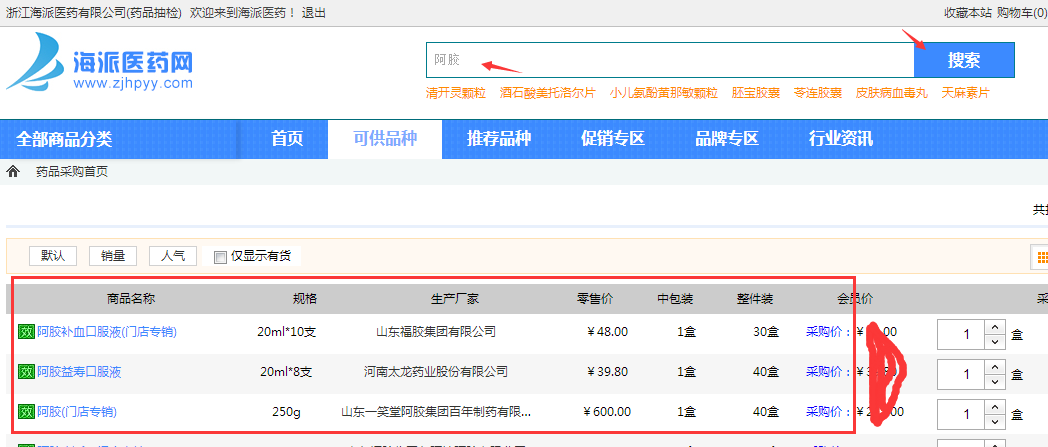Image resolution: width=1048 pixels, height=447 pixels.
Task: Sort by 人气
Action: [x=173, y=256]
